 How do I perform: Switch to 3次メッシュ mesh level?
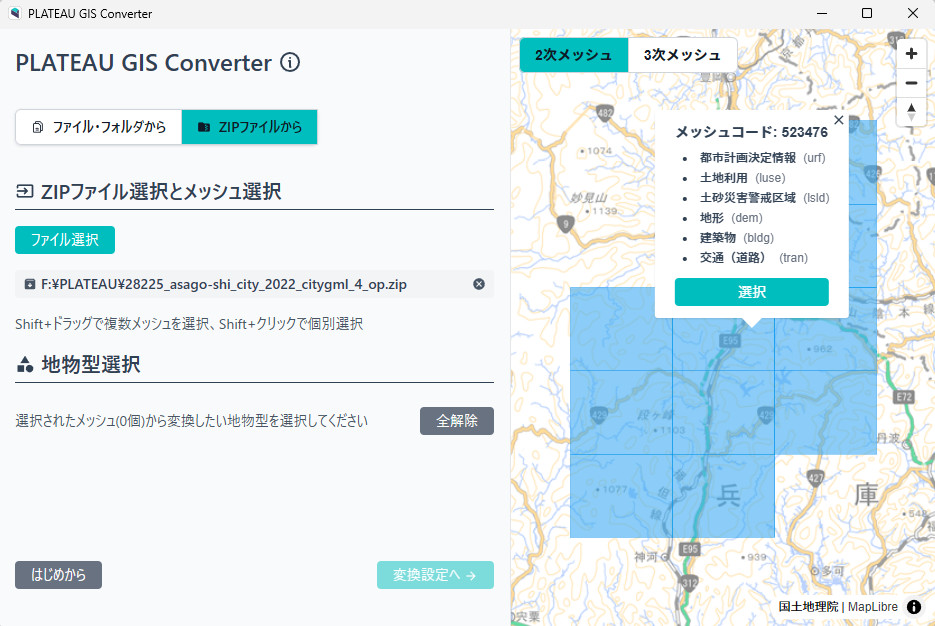682,55
